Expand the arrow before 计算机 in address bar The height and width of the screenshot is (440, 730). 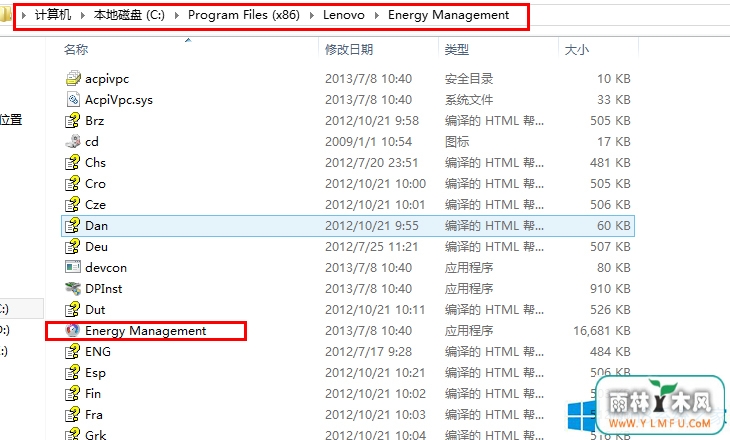(24, 15)
